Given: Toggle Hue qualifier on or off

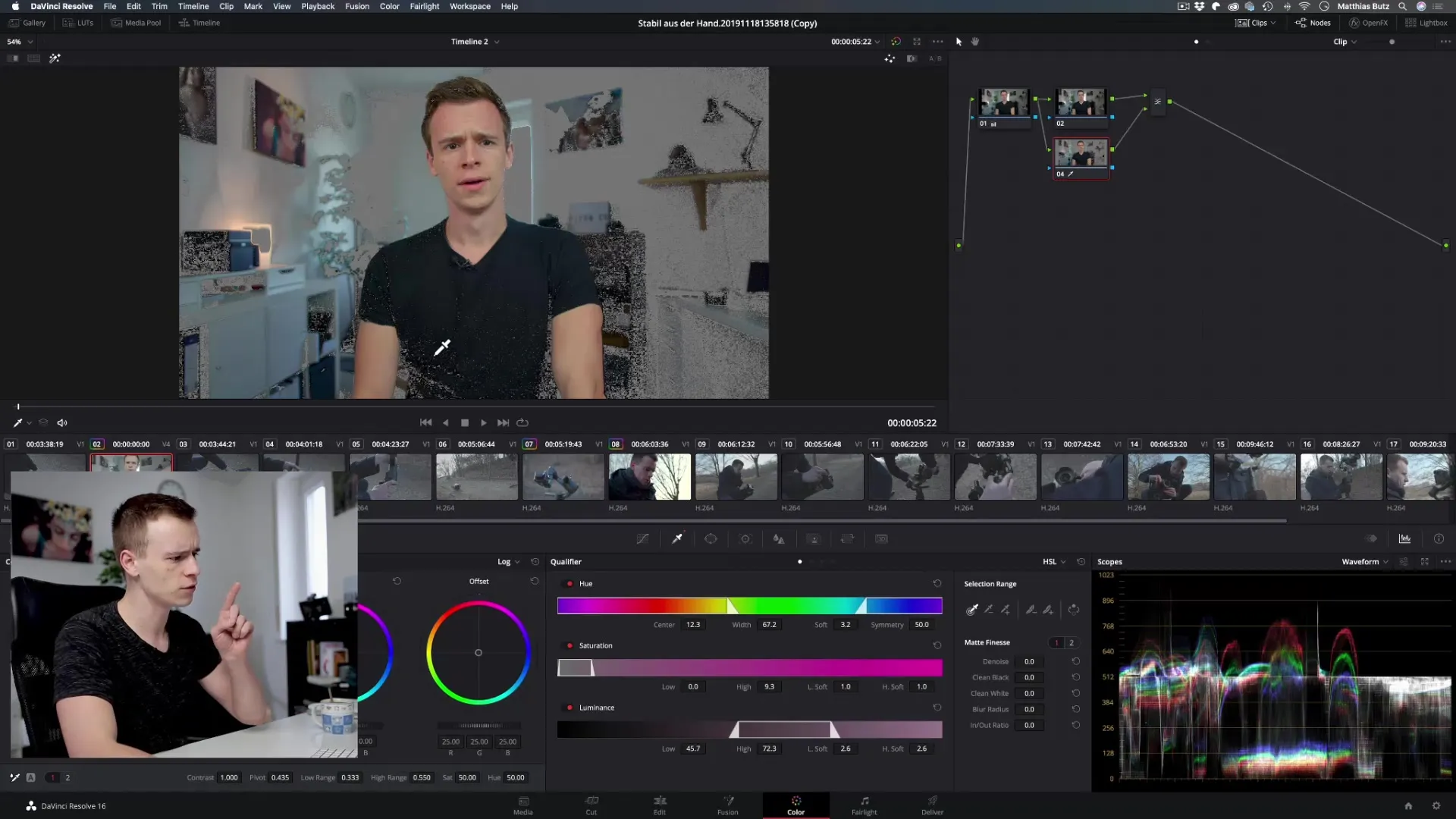Looking at the screenshot, I should point(570,583).
